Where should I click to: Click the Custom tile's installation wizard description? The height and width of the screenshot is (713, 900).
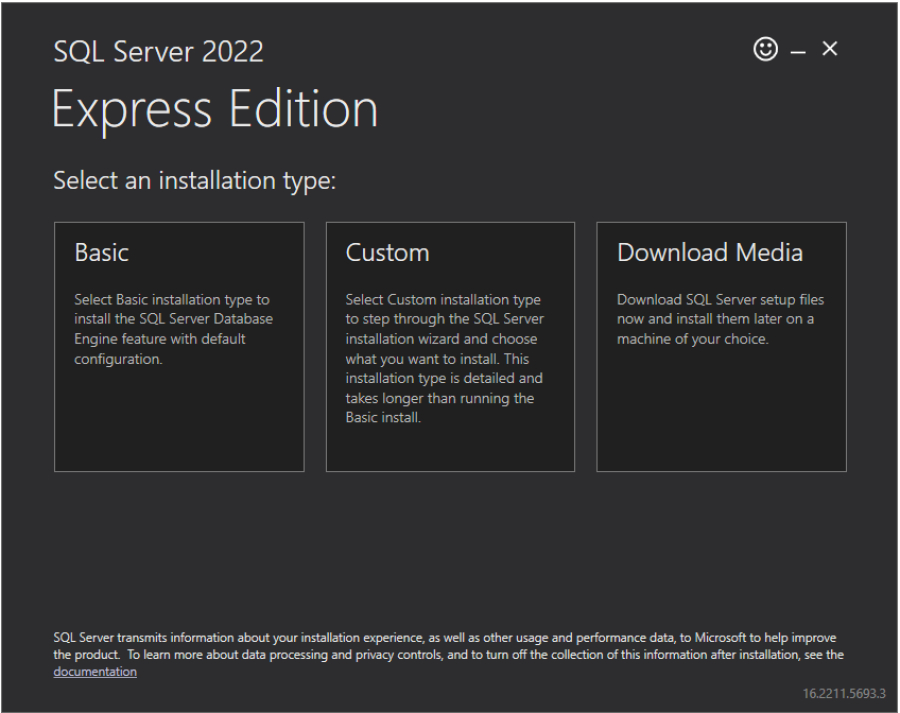[444, 358]
